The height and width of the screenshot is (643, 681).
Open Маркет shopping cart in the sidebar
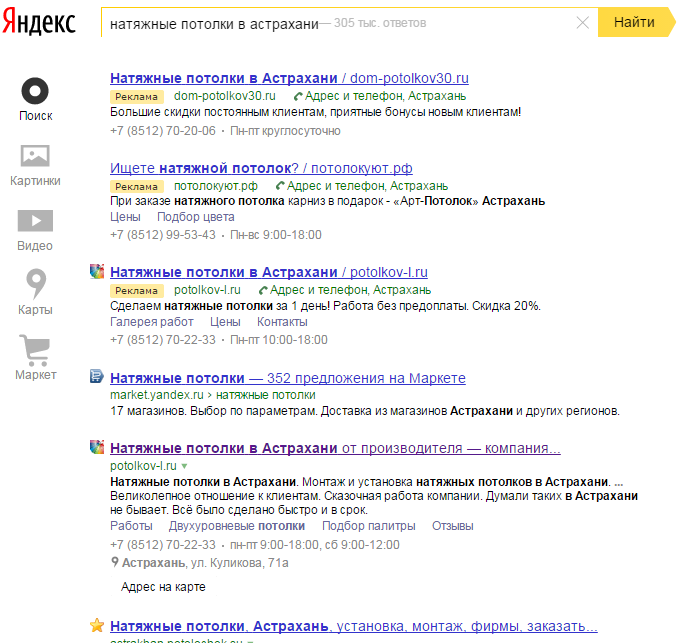35,357
